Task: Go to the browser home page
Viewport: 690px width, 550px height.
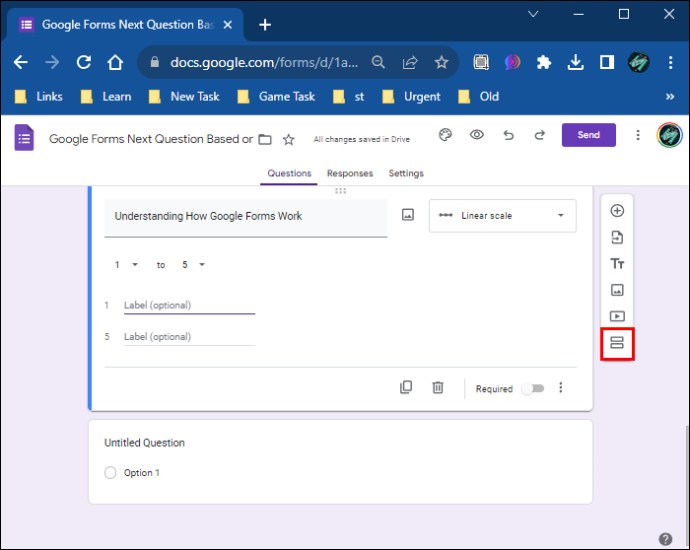Action: tap(115, 62)
